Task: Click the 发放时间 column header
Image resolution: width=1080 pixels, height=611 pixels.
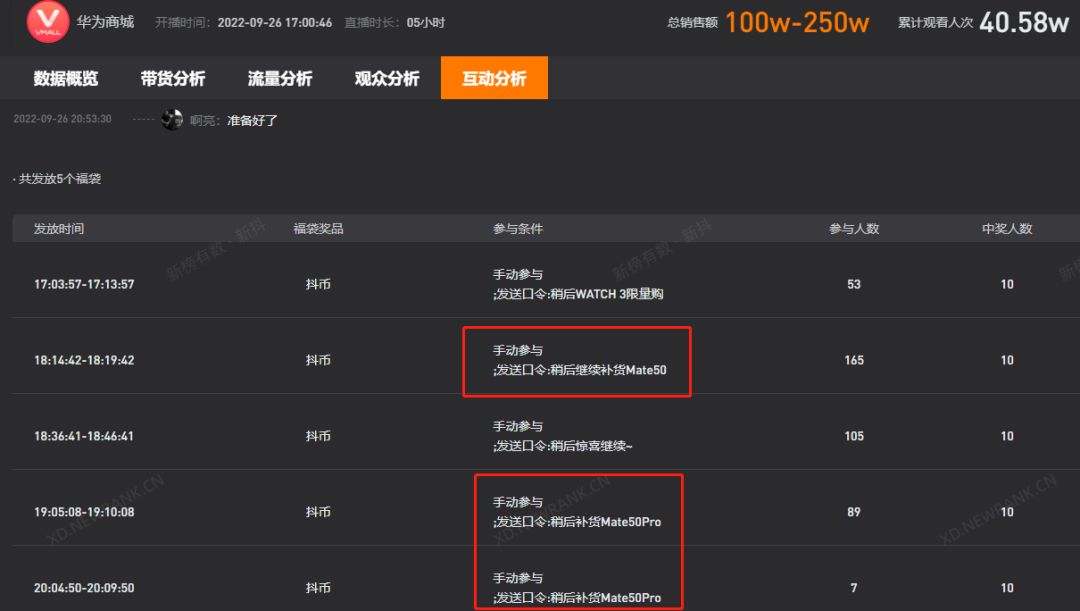Action: (59, 229)
